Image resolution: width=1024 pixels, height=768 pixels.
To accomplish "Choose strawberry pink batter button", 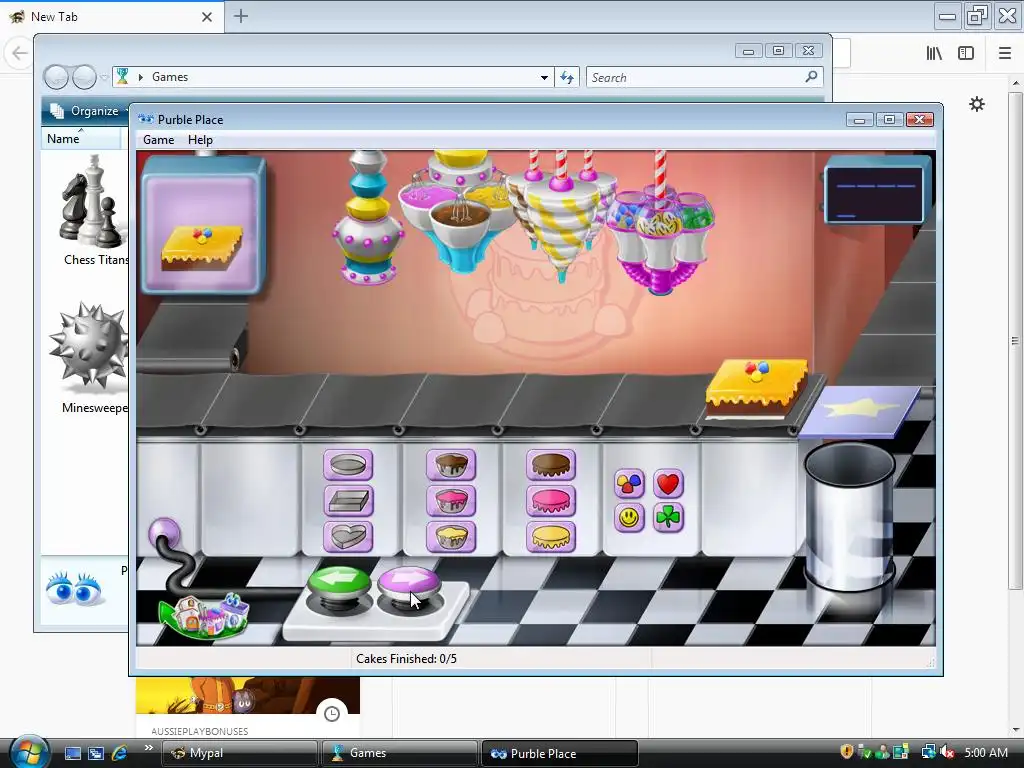I will point(451,501).
